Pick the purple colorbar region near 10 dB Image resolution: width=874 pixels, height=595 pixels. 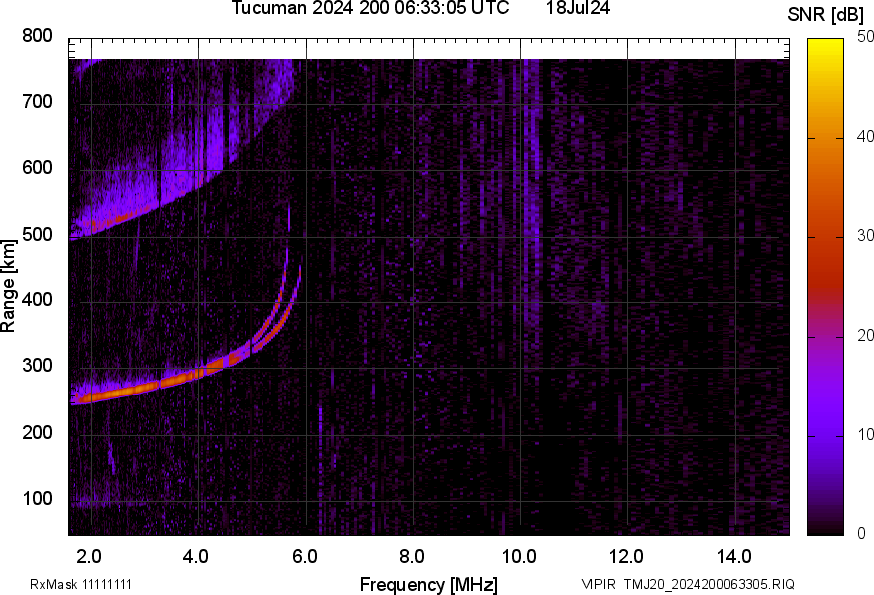click(x=825, y=435)
